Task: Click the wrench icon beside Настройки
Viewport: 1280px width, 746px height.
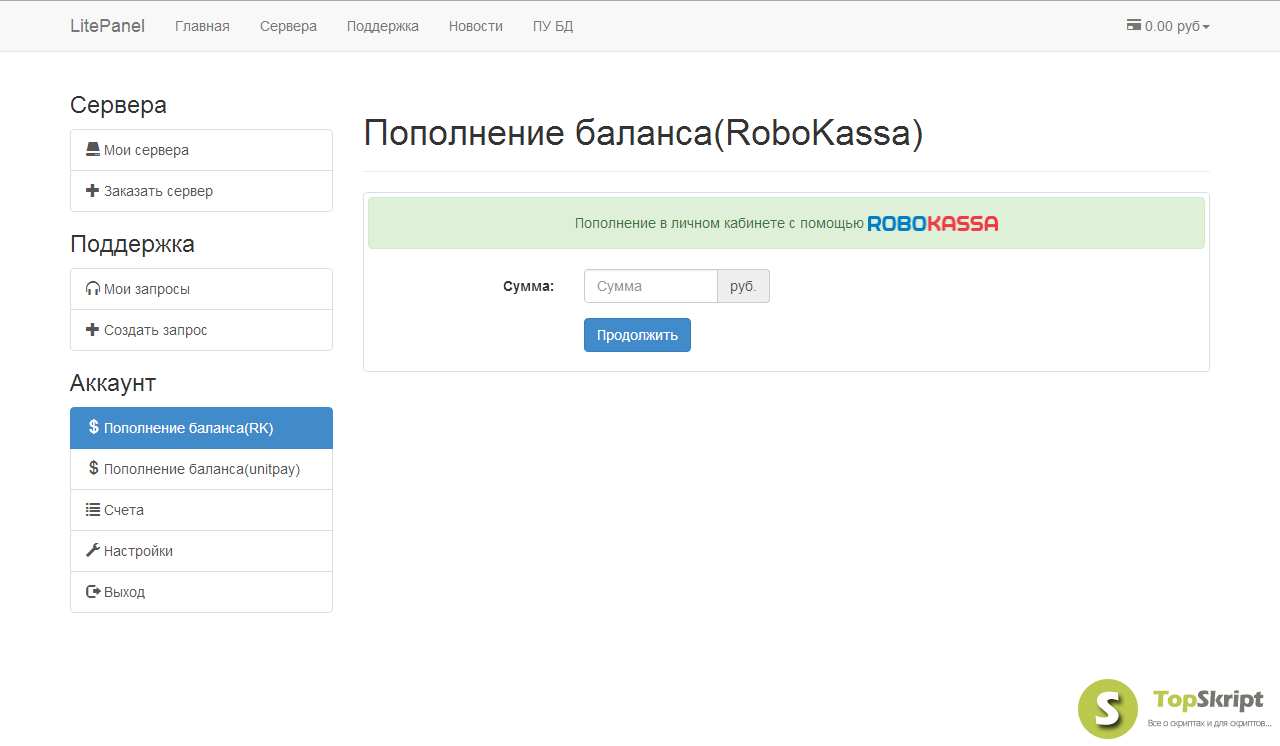Action: 93,550
